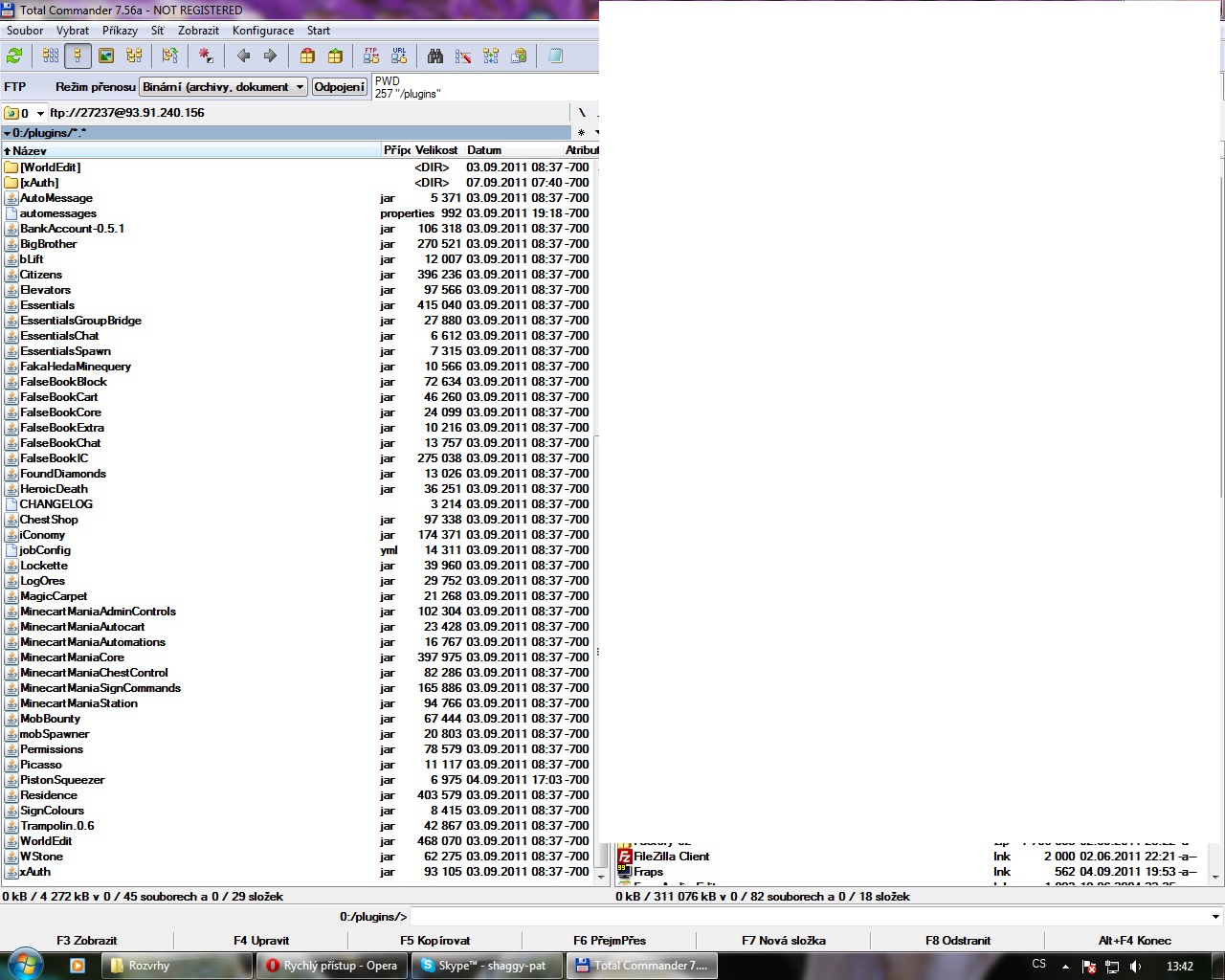Image resolution: width=1225 pixels, height=980 pixels.
Task: Sort the list by the Velikost column header
Action: [x=437, y=150]
